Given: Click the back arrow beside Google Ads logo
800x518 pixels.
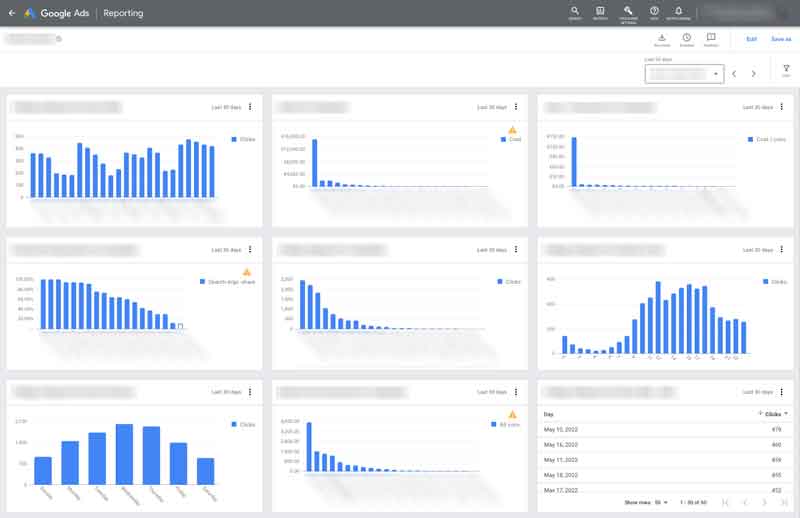Looking at the screenshot, I should click(x=12, y=13).
